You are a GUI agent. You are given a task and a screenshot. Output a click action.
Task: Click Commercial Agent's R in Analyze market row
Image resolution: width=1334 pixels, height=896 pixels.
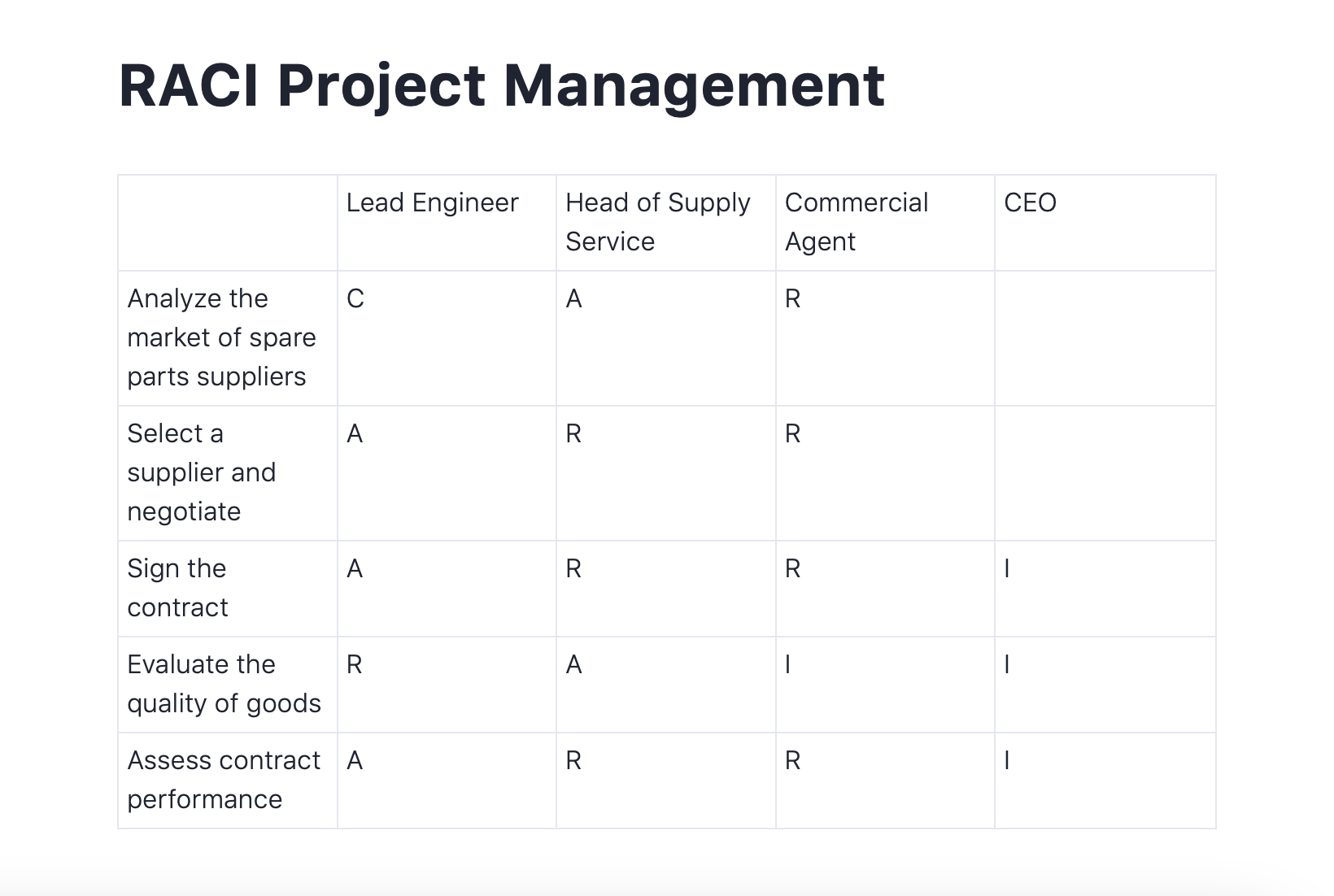pyautogui.click(x=793, y=299)
